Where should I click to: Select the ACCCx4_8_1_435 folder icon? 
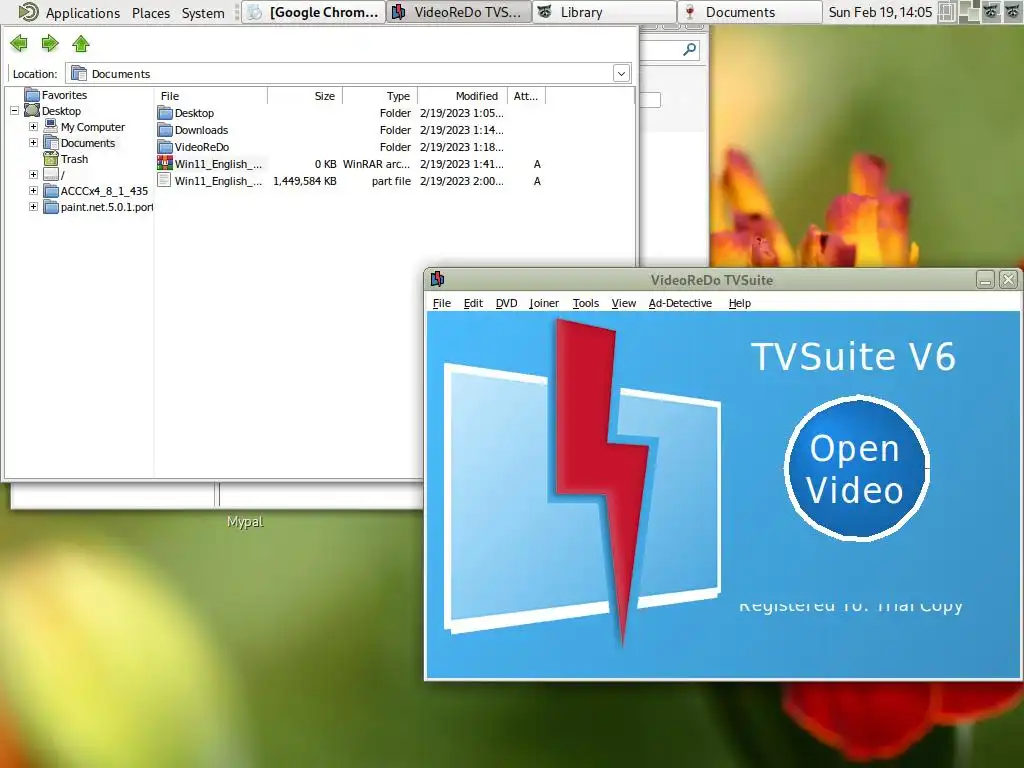(51, 191)
